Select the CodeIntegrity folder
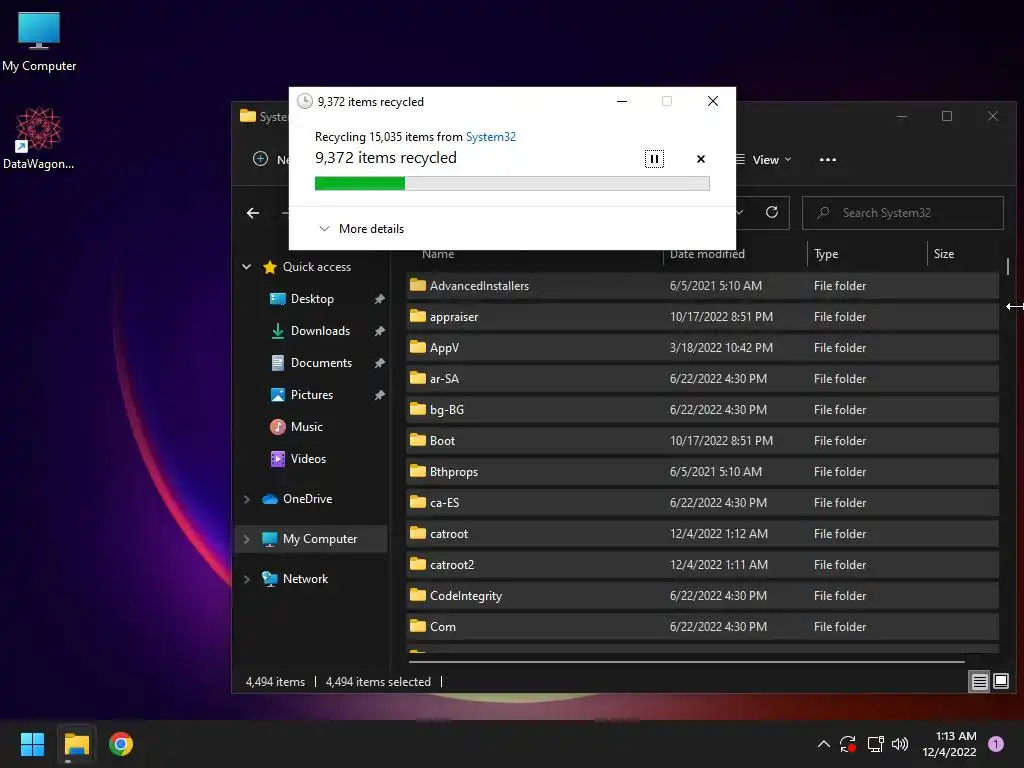 click(702, 596)
